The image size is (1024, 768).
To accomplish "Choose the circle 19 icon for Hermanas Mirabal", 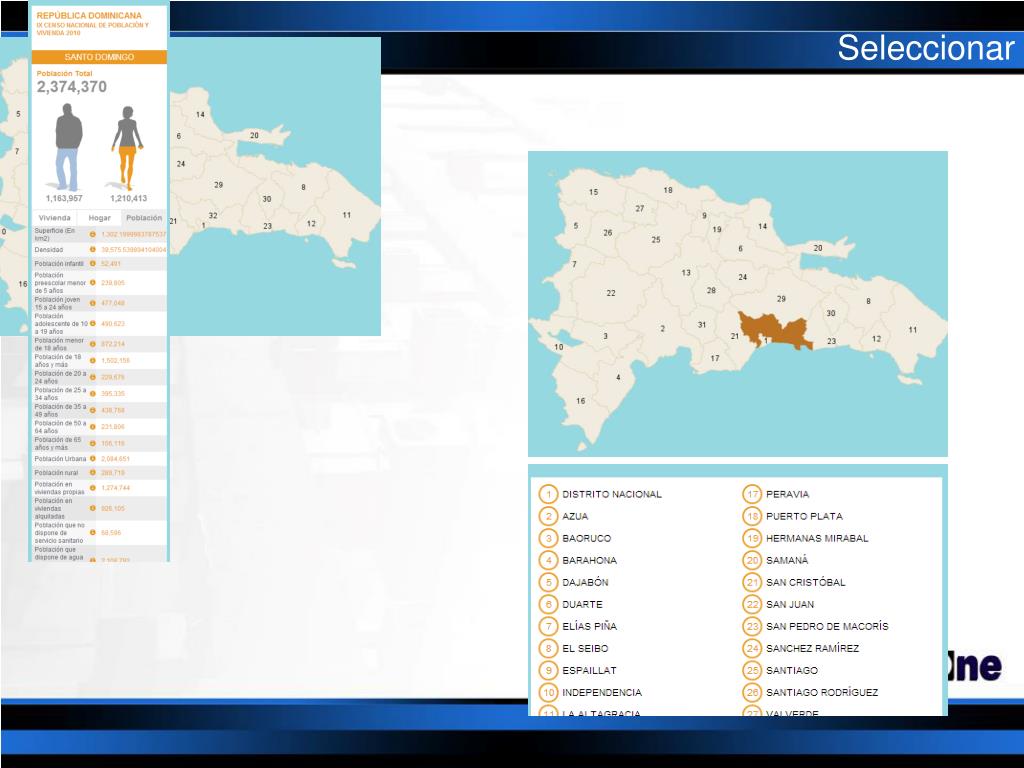I will tap(752, 539).
